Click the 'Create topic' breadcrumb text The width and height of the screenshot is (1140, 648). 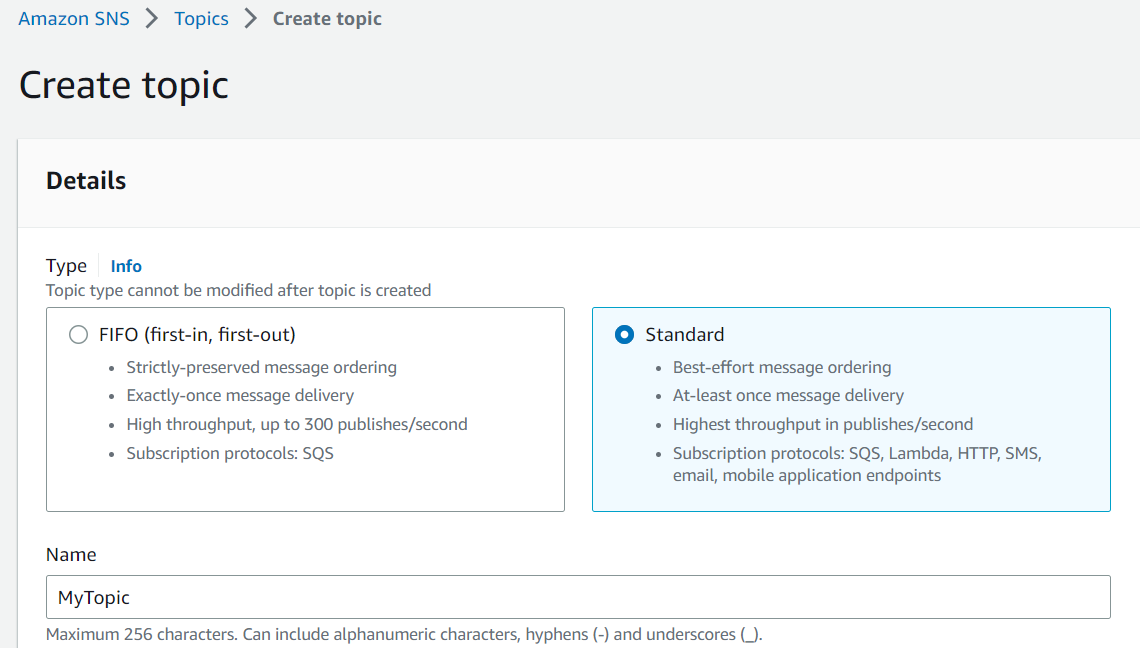327,18
